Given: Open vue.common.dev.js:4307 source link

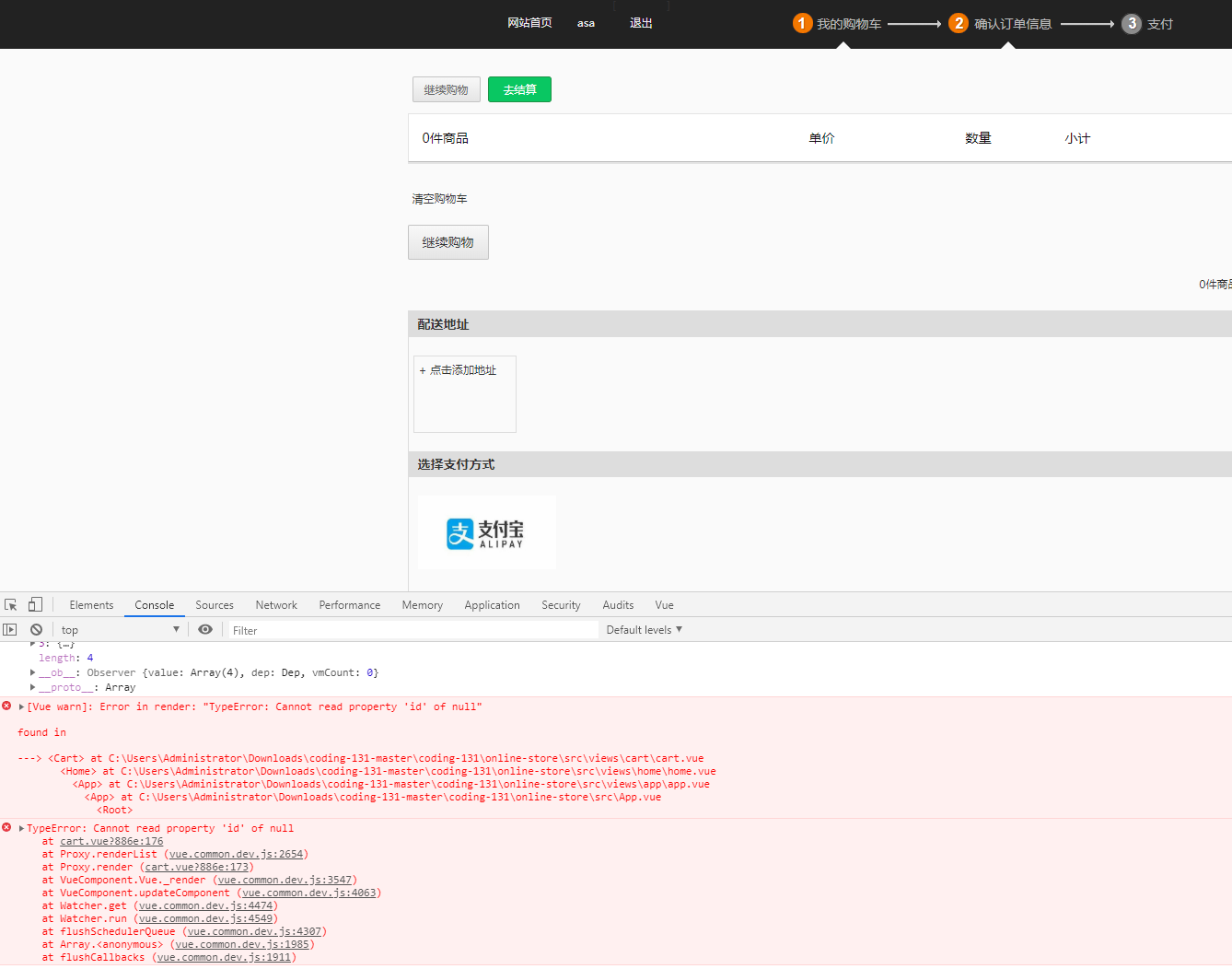Looking at the screenshot, I should pos(254,932).
